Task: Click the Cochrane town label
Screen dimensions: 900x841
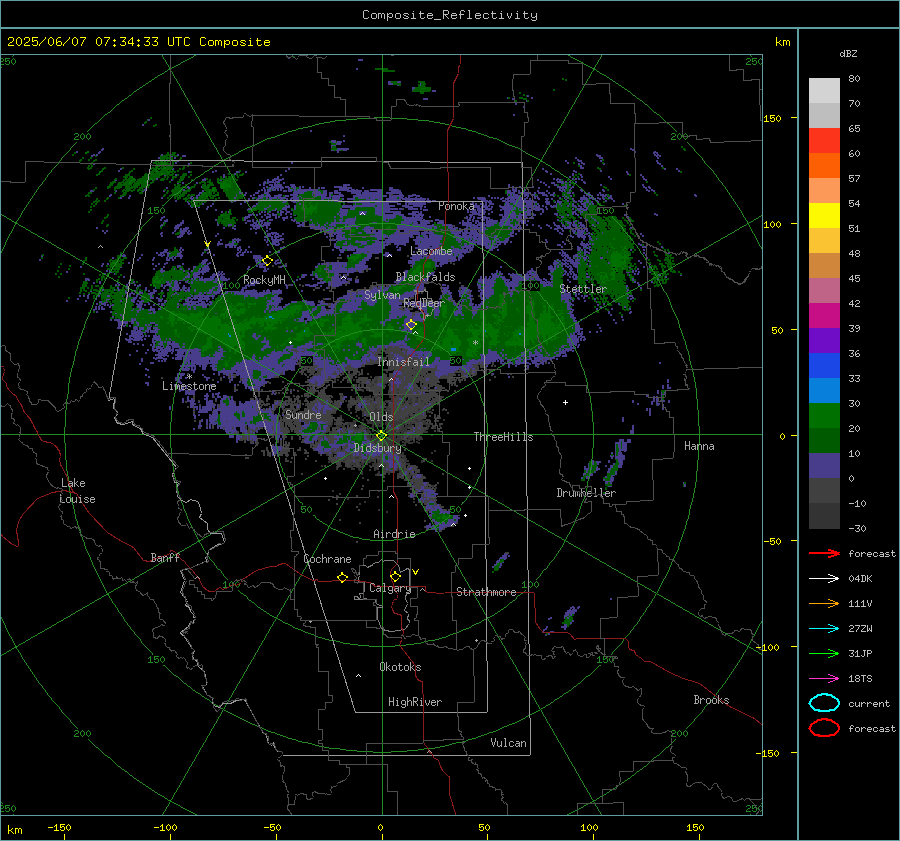Action: (x=327, y=559)
